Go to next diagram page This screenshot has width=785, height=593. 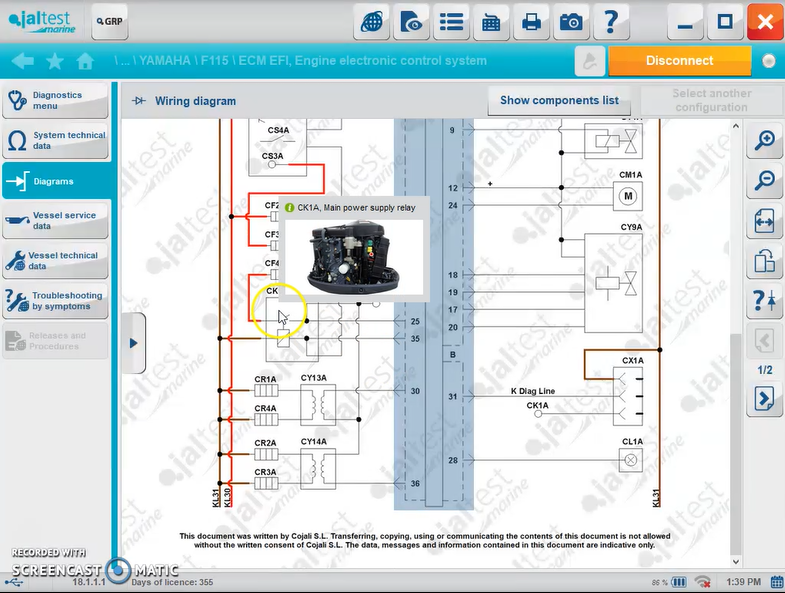click(x=764, y=399)
